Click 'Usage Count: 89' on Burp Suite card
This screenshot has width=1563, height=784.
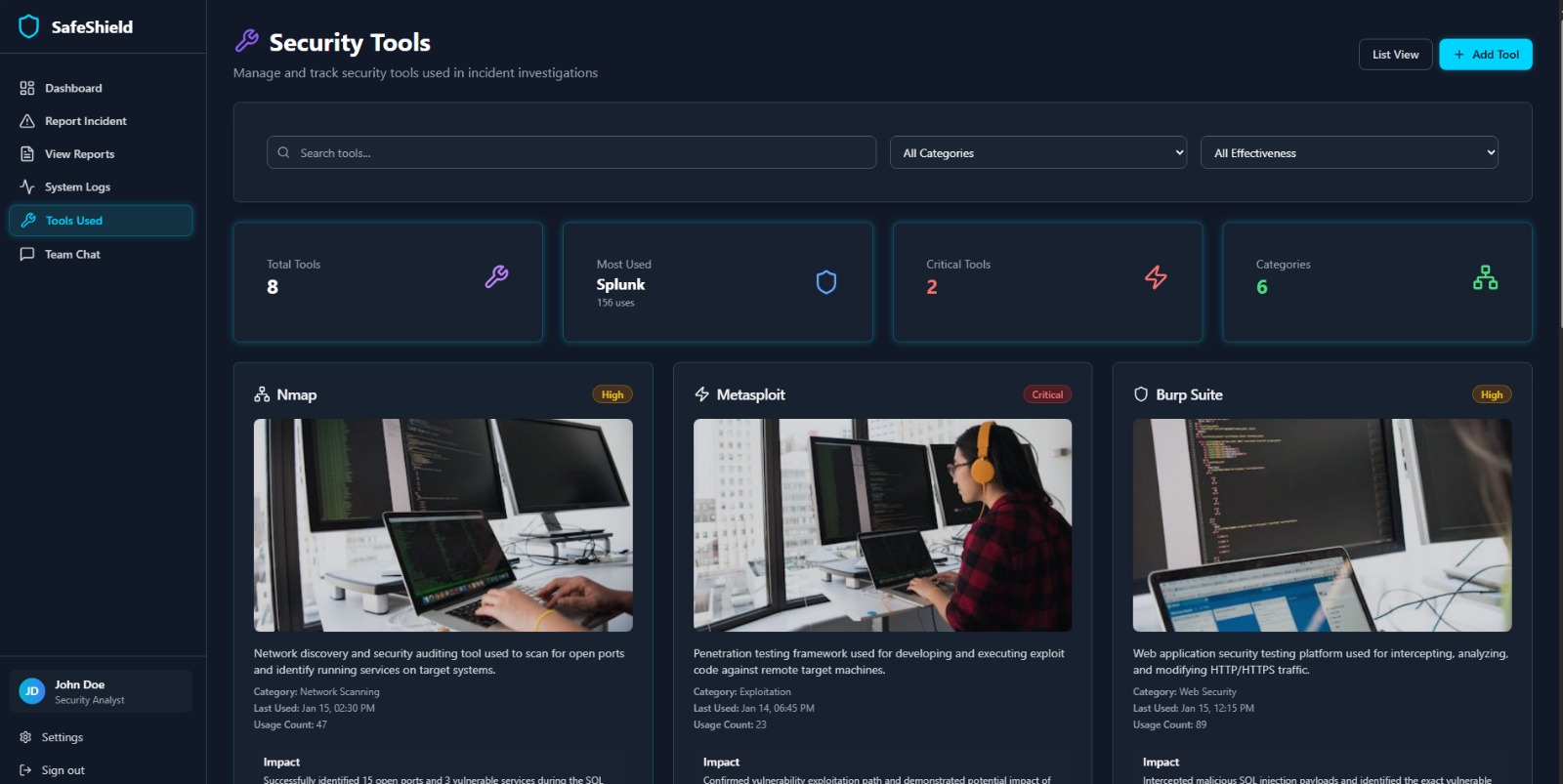[x=1169, y=724]
